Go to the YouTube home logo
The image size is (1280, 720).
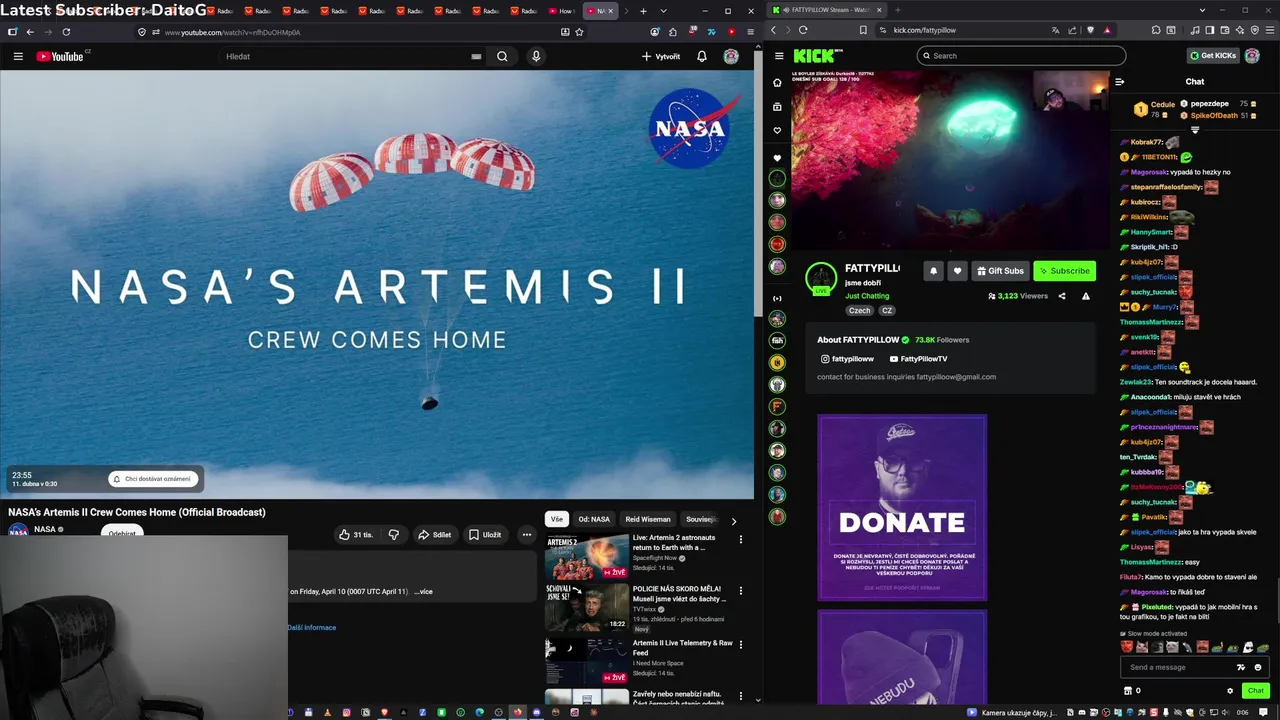[x=62, y=56]
